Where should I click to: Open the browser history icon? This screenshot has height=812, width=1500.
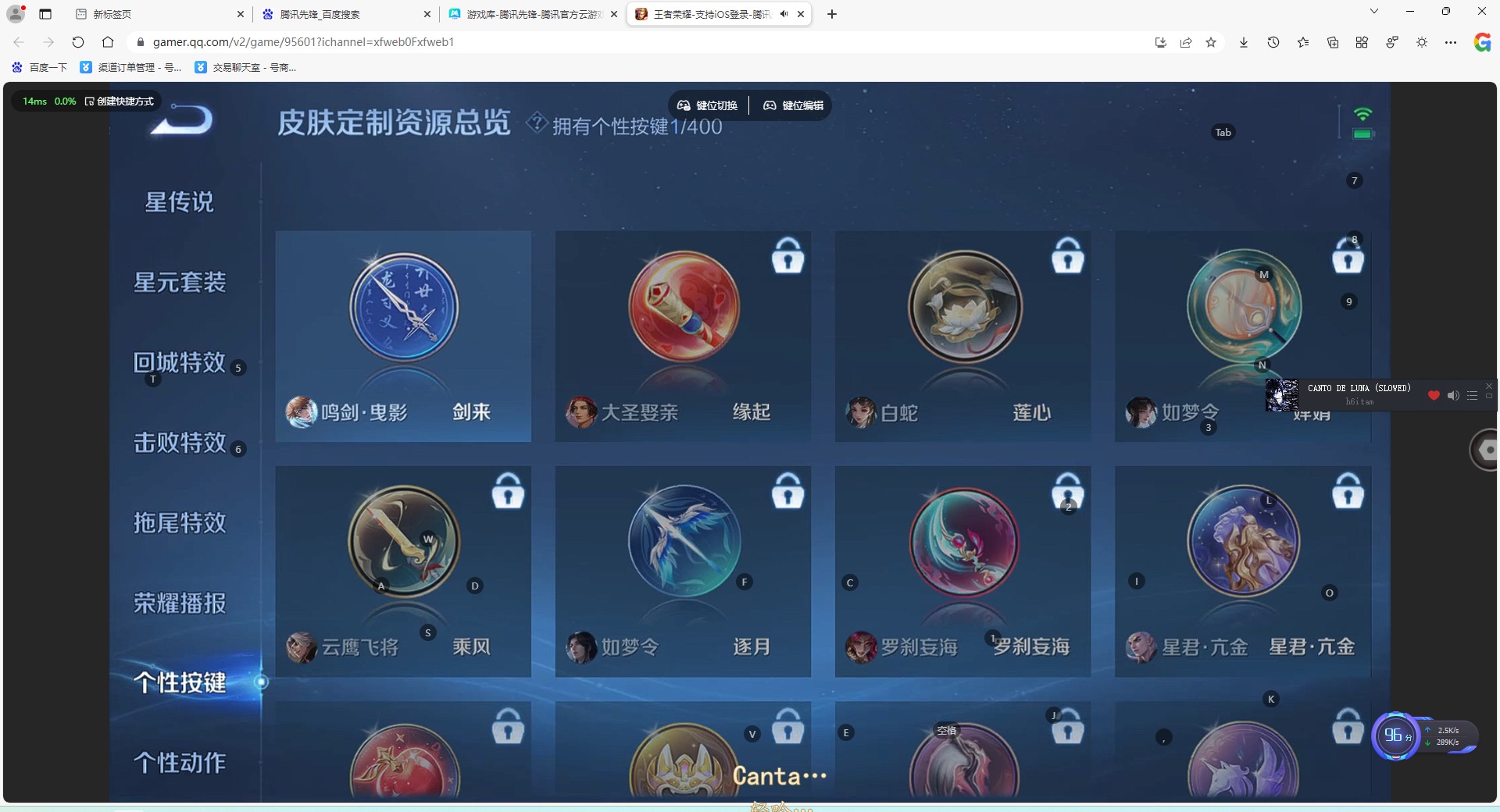point(1273,42)
